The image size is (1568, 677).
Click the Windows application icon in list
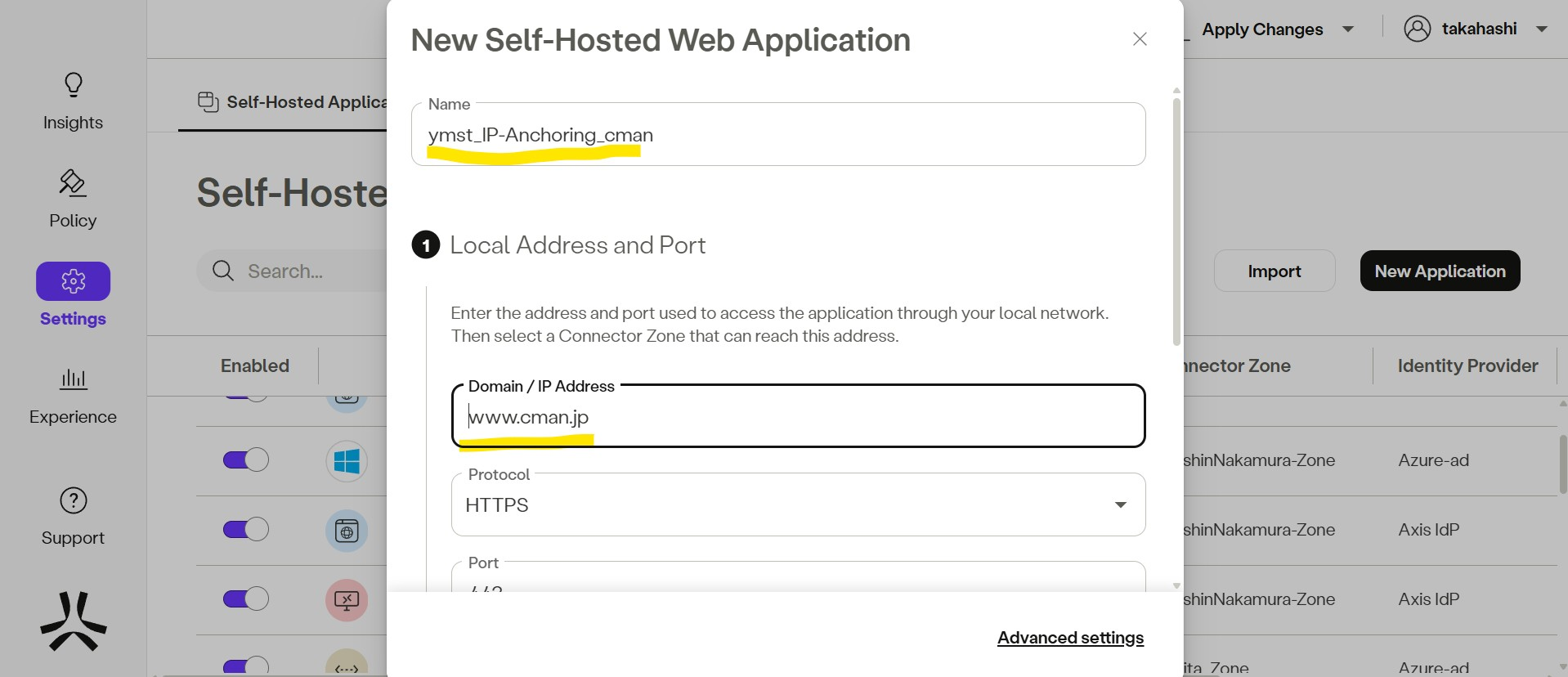347,461
